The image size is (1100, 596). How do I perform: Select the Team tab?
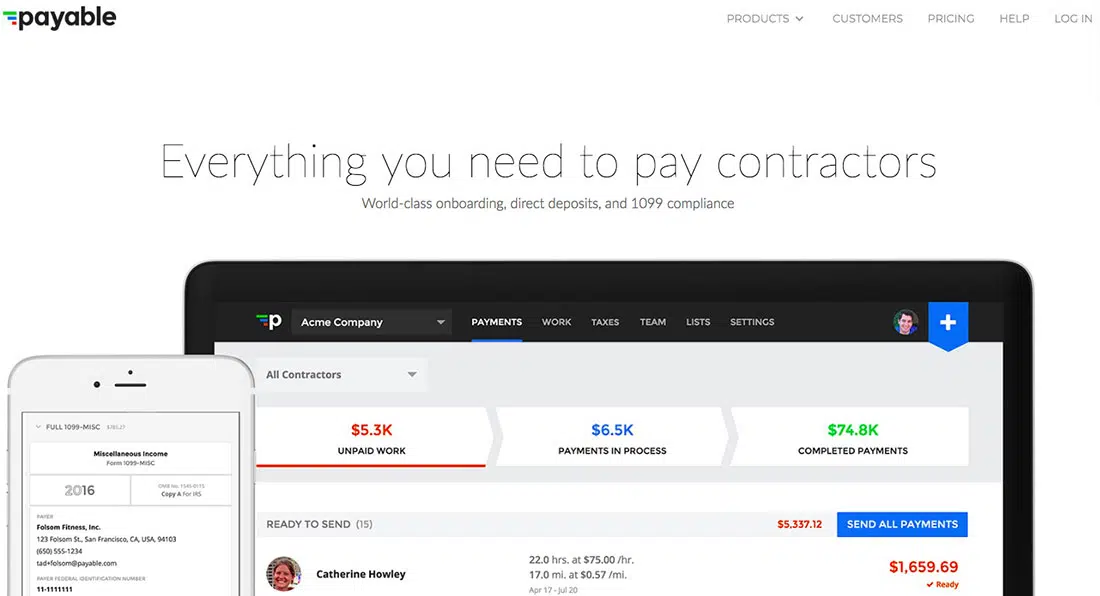[653, 322]
